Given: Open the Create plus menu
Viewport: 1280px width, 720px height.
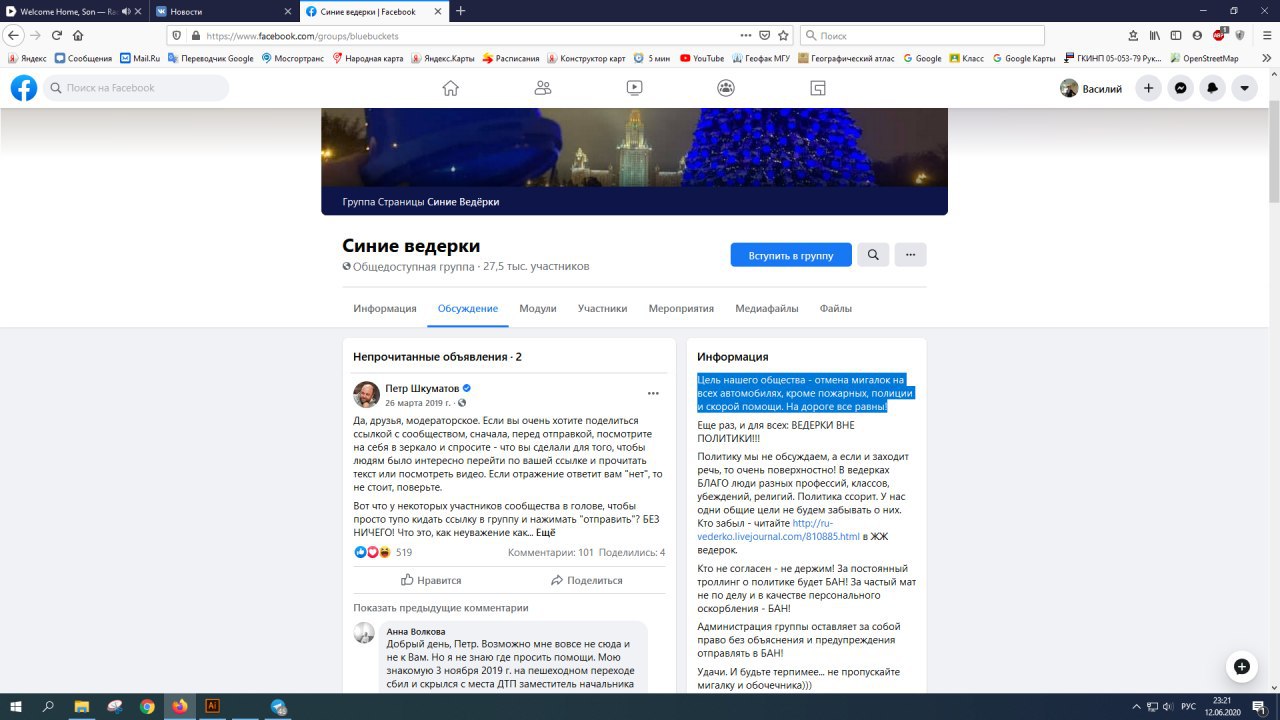Looking at the screenshot, I should 1149,88.
